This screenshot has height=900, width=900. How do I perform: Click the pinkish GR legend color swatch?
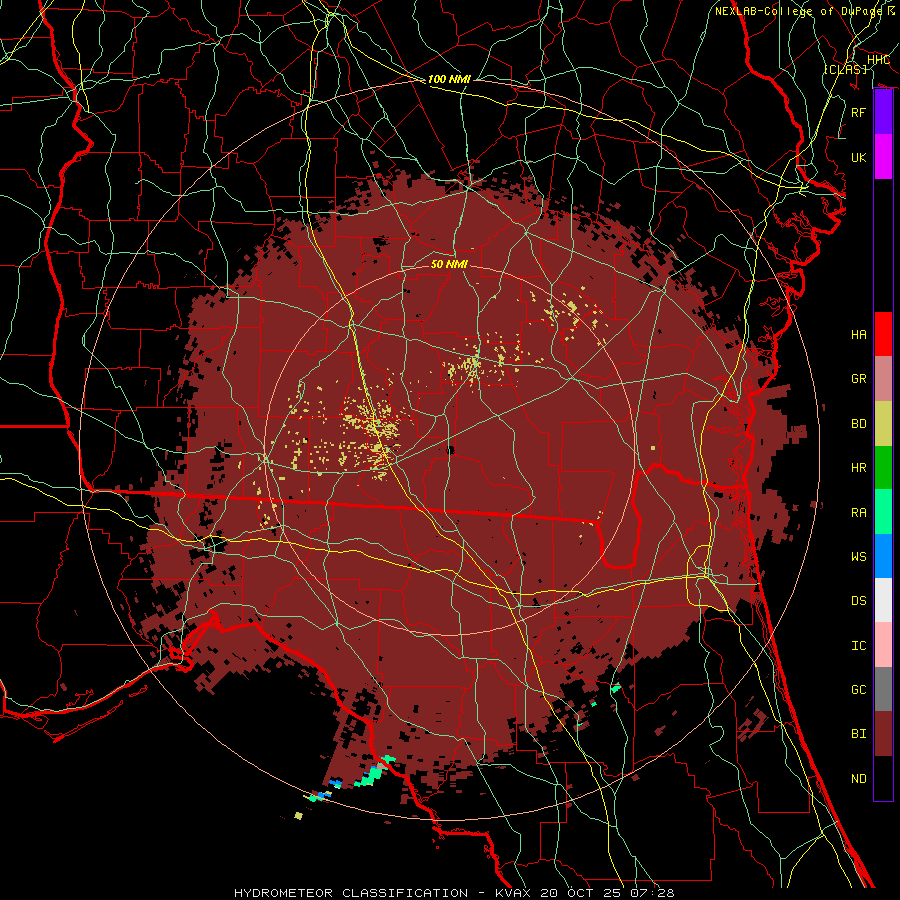coord(883,379)
